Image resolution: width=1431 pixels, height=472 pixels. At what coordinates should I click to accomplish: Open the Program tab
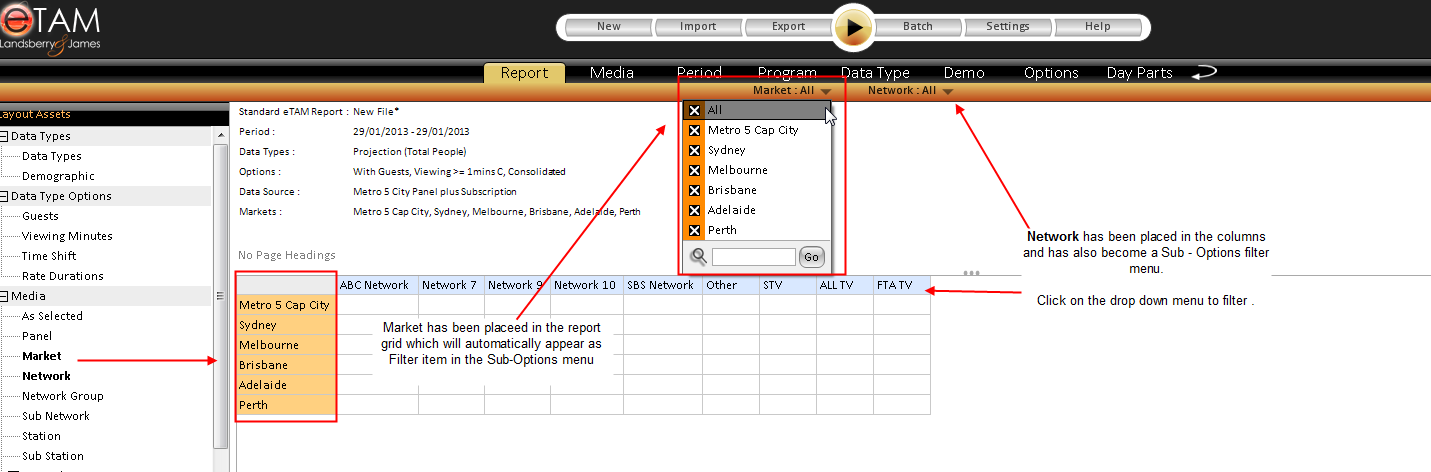787,73
